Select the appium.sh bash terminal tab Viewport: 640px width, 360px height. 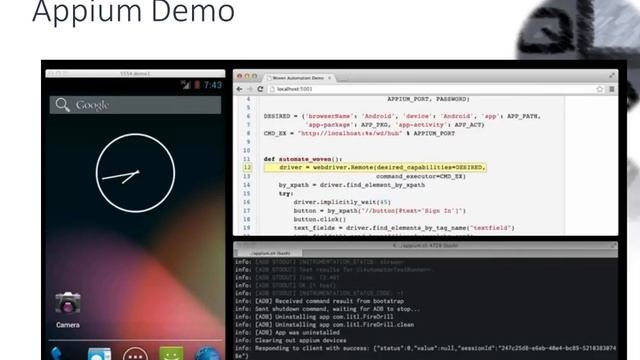(269, 253)
